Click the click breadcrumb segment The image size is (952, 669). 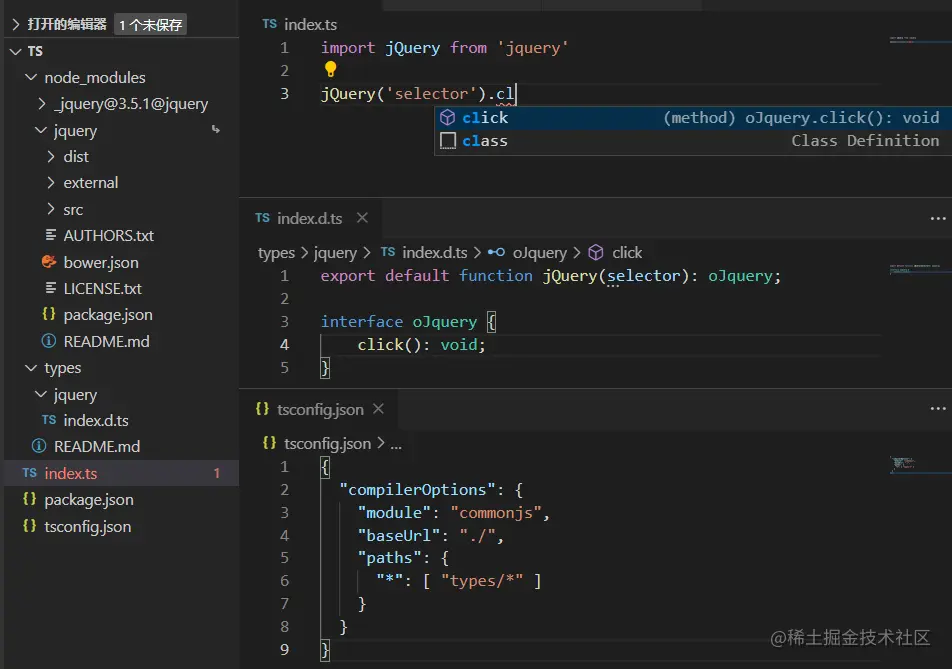point(627,253)
